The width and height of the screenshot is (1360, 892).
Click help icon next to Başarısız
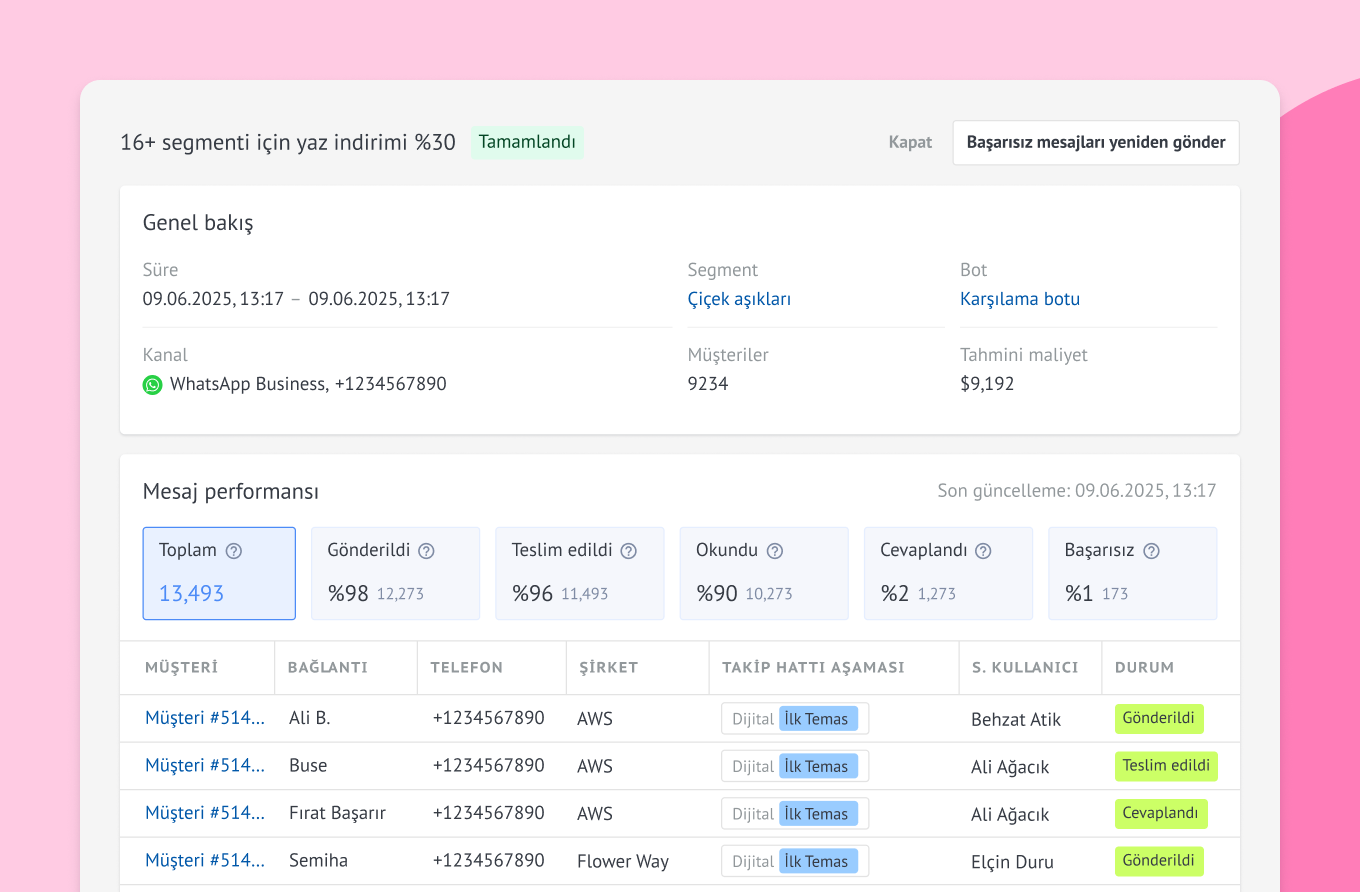1151,551
